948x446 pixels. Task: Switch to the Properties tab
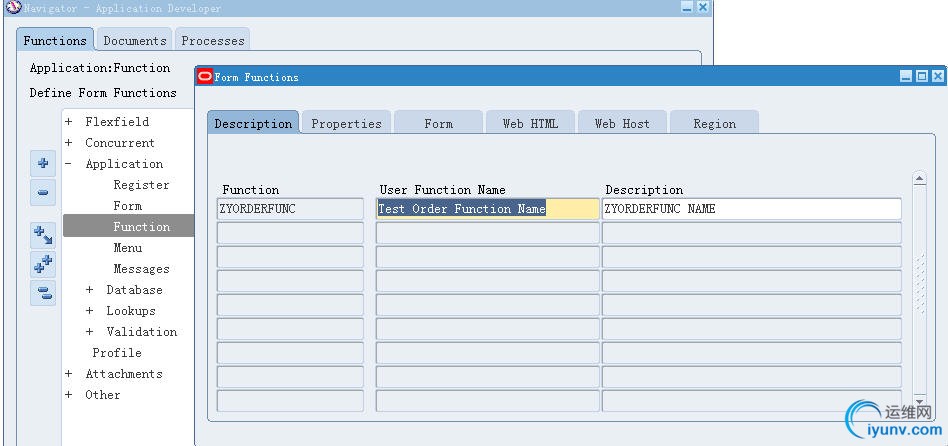click(346, 123)
